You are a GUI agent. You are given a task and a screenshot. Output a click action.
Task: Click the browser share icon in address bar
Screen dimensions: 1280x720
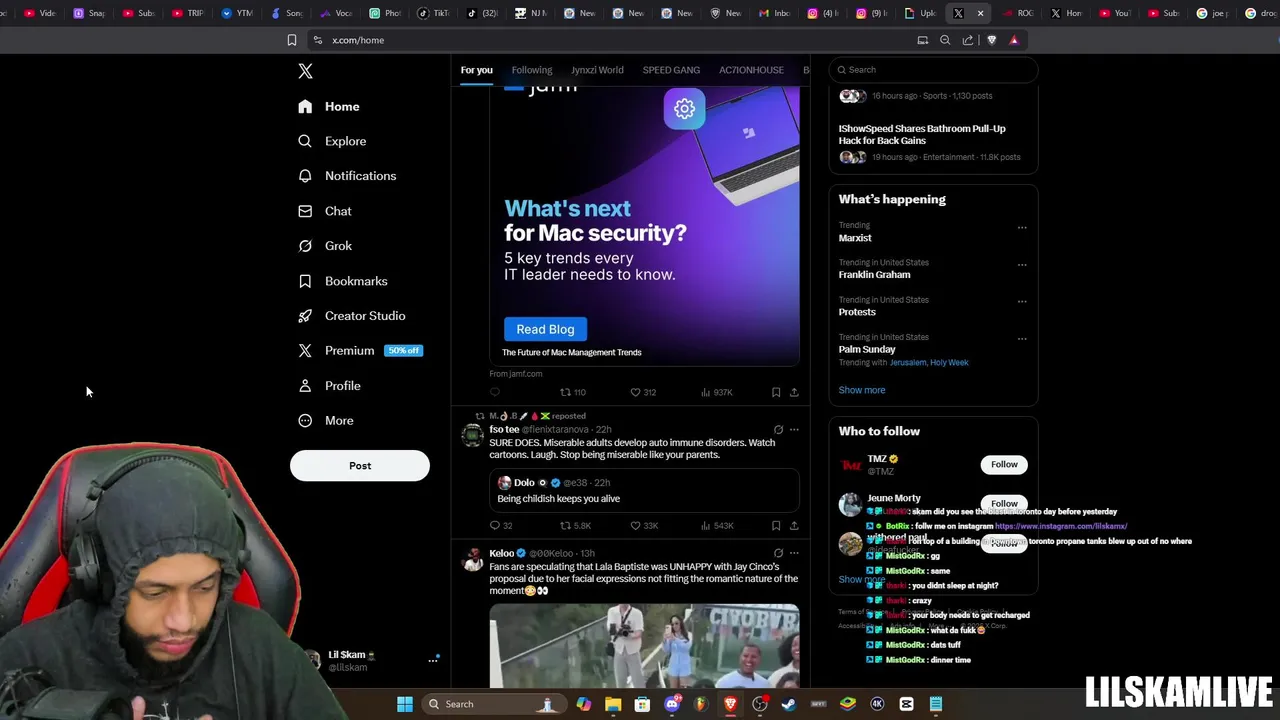968,40
